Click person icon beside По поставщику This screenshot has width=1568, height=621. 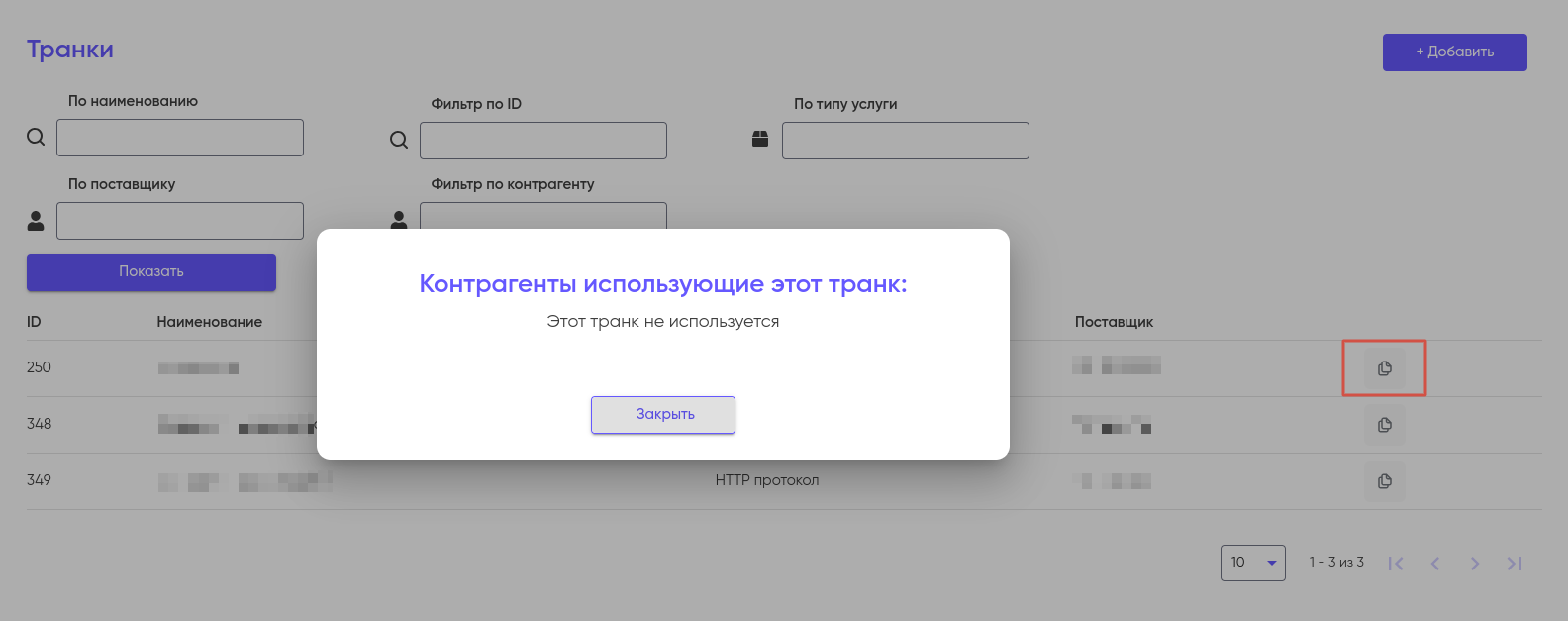(x=36, y=221)
